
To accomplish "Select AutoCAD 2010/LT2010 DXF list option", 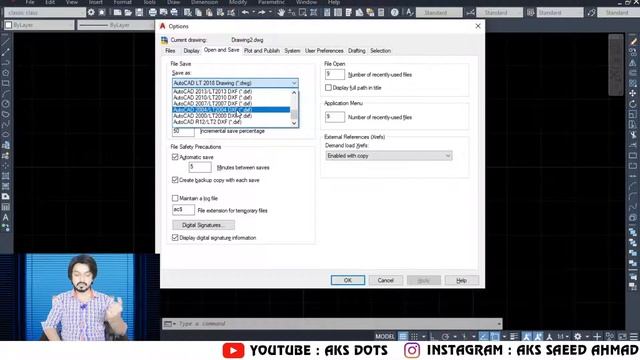I will [231, 98].
